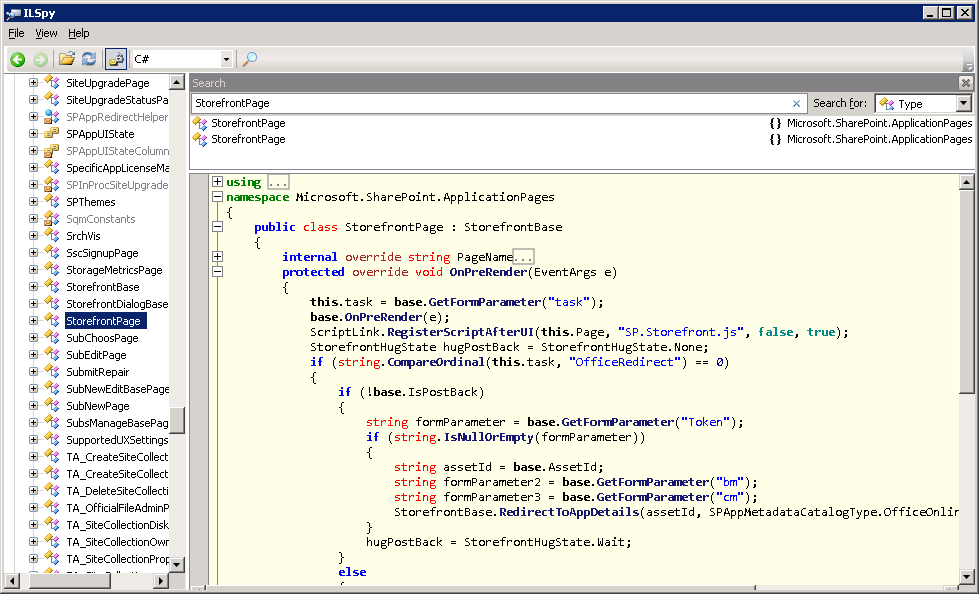Select SPThemes in the tree

(91, 202)
